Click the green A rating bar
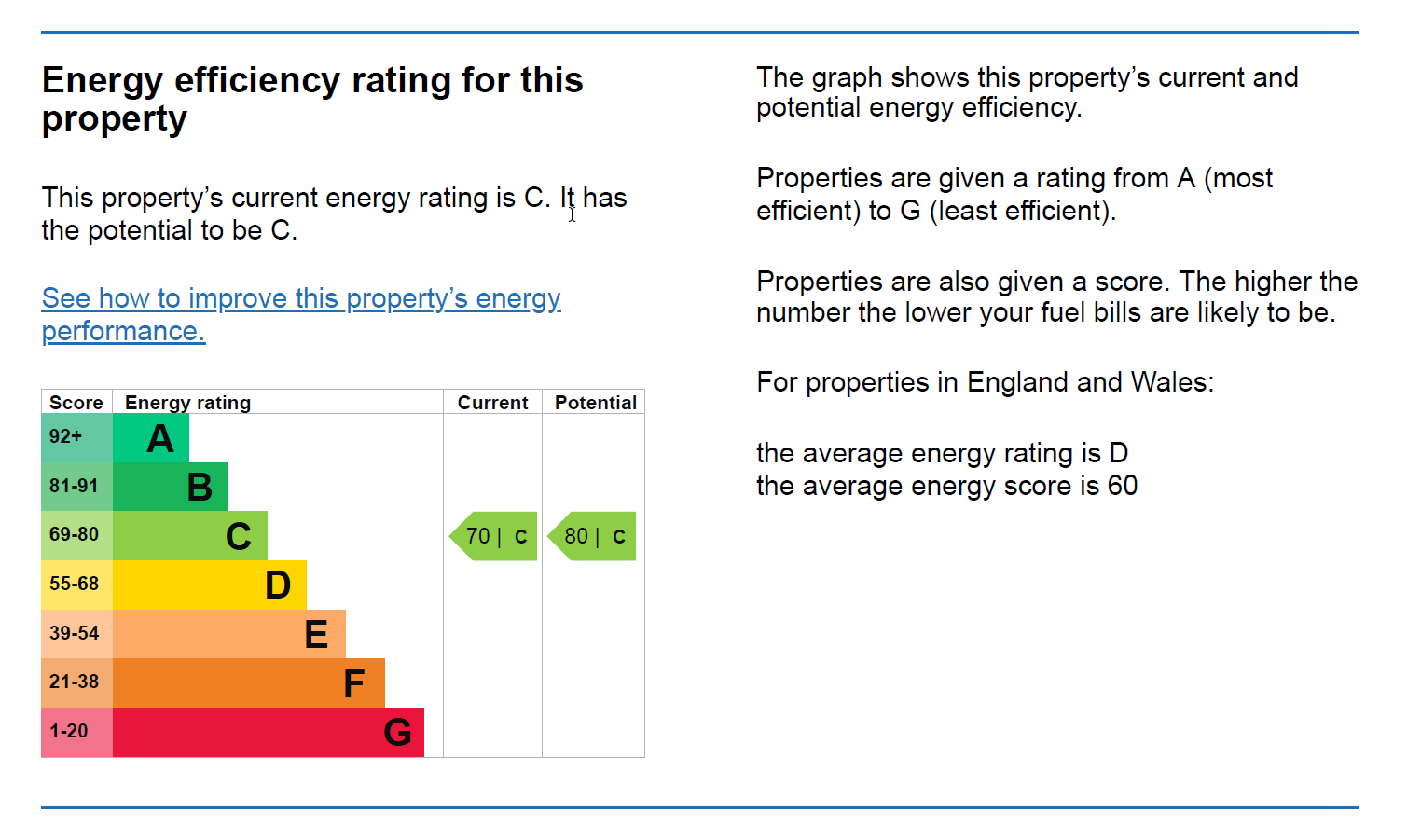The width and height of the screenshot is (1421, 840). tap(151, 438)
